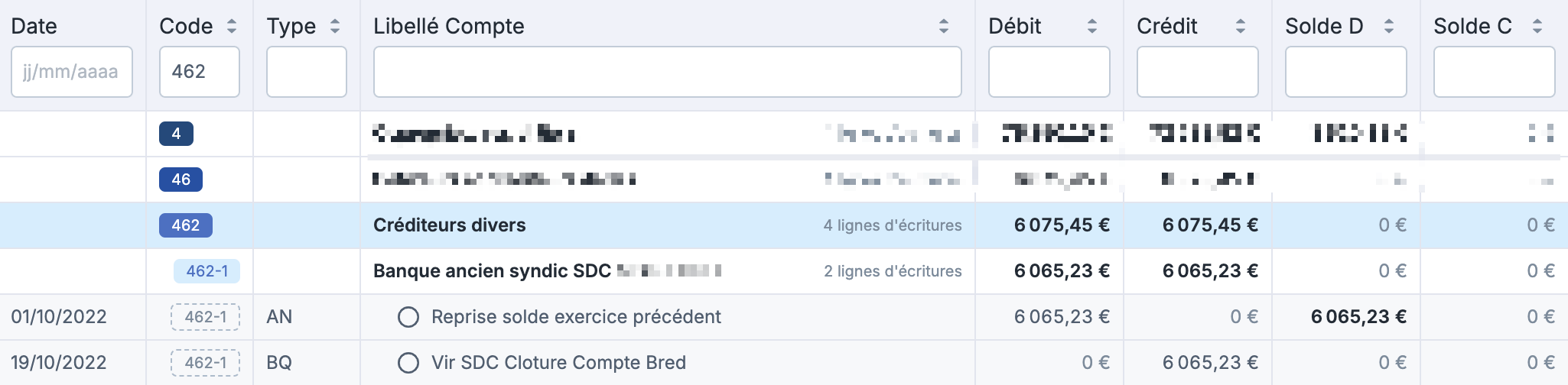Screen dimensions: 1568x385
Task: Open the 4 lignes d'écritures link
Action: coord(893,225)
